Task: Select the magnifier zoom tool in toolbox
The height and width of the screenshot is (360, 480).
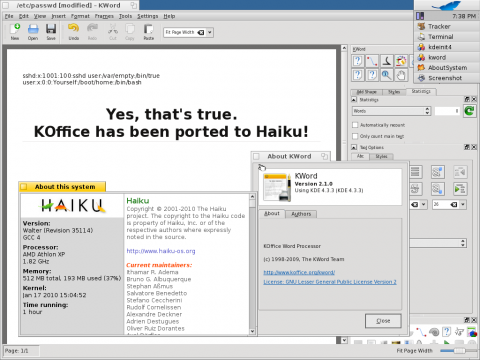Action: (387, 75)
